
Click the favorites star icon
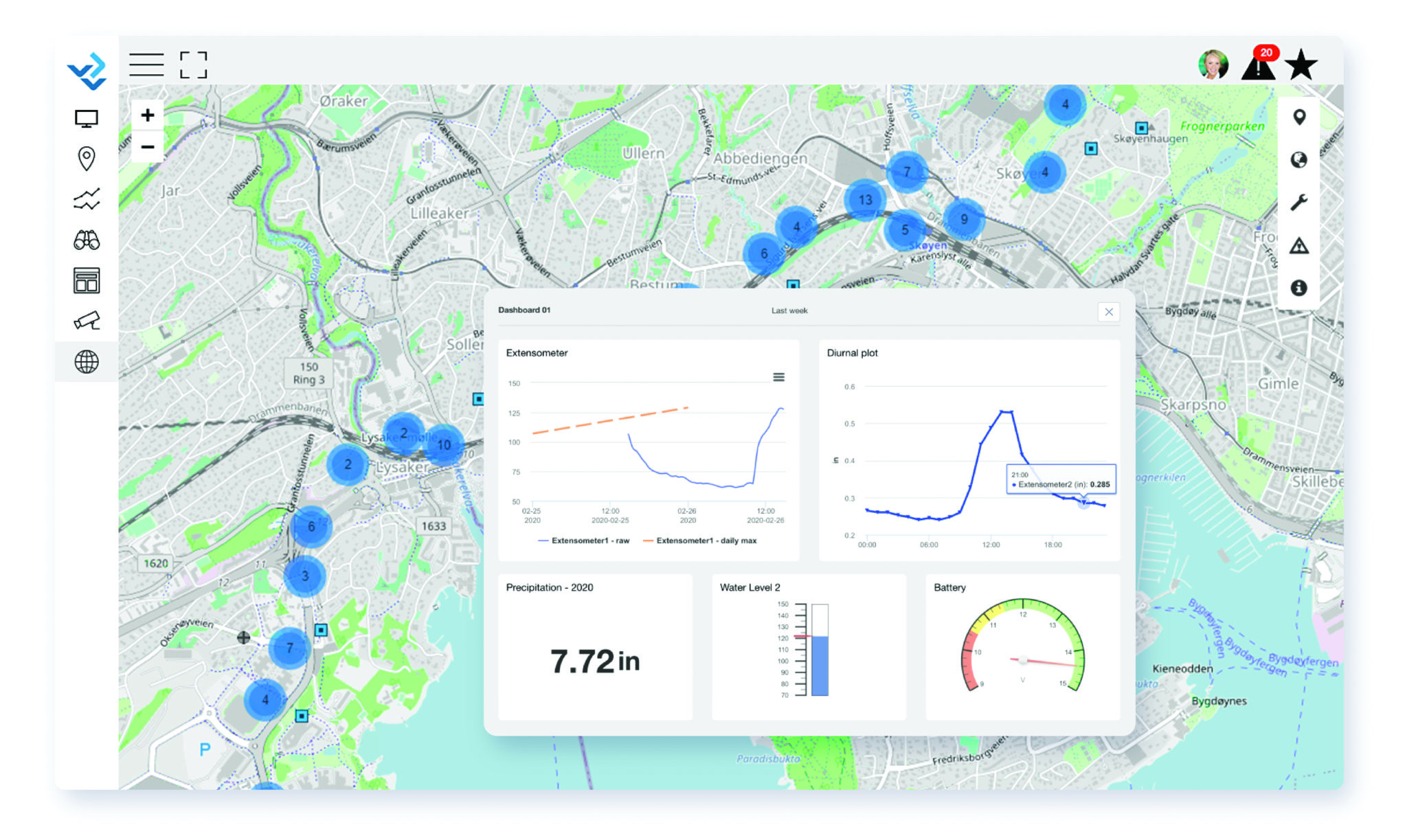click(x=1302, y=65)
